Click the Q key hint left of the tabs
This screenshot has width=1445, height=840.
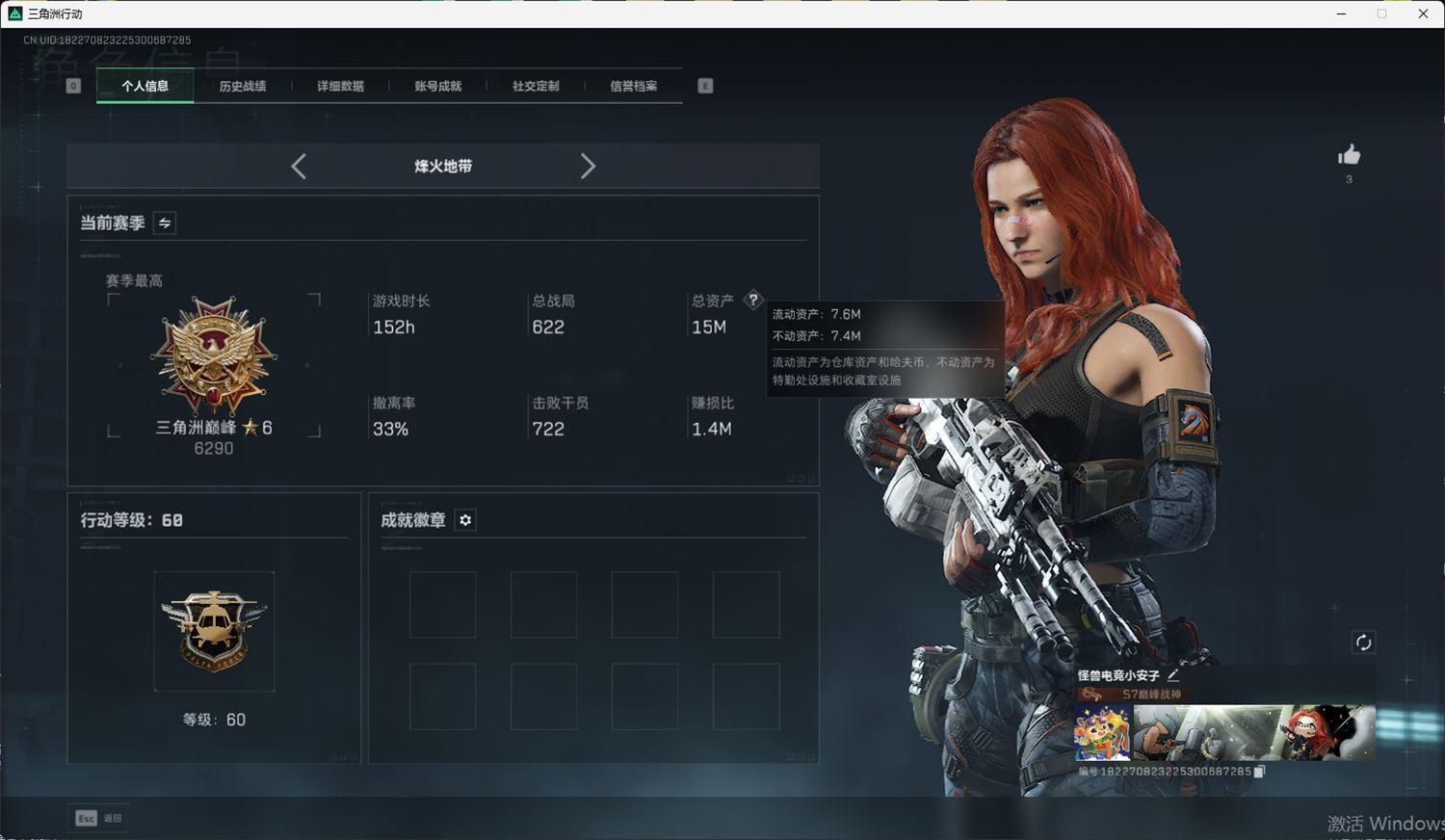[x=73, y=87]
